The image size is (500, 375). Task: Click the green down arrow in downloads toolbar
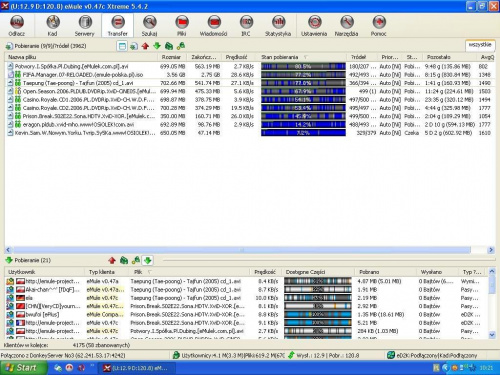tap(157, 46)
